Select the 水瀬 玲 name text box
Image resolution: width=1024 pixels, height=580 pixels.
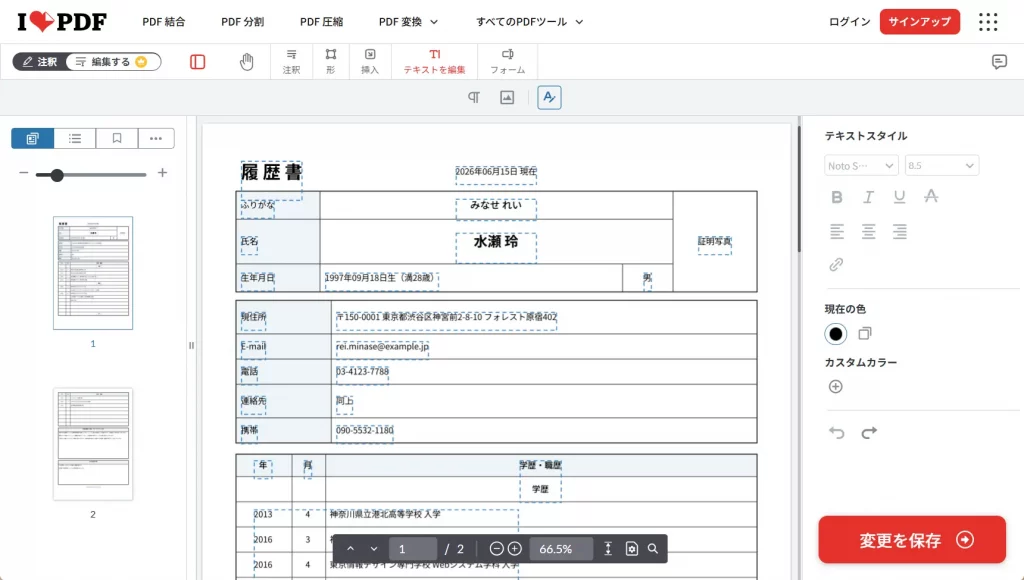coord(496,248)
